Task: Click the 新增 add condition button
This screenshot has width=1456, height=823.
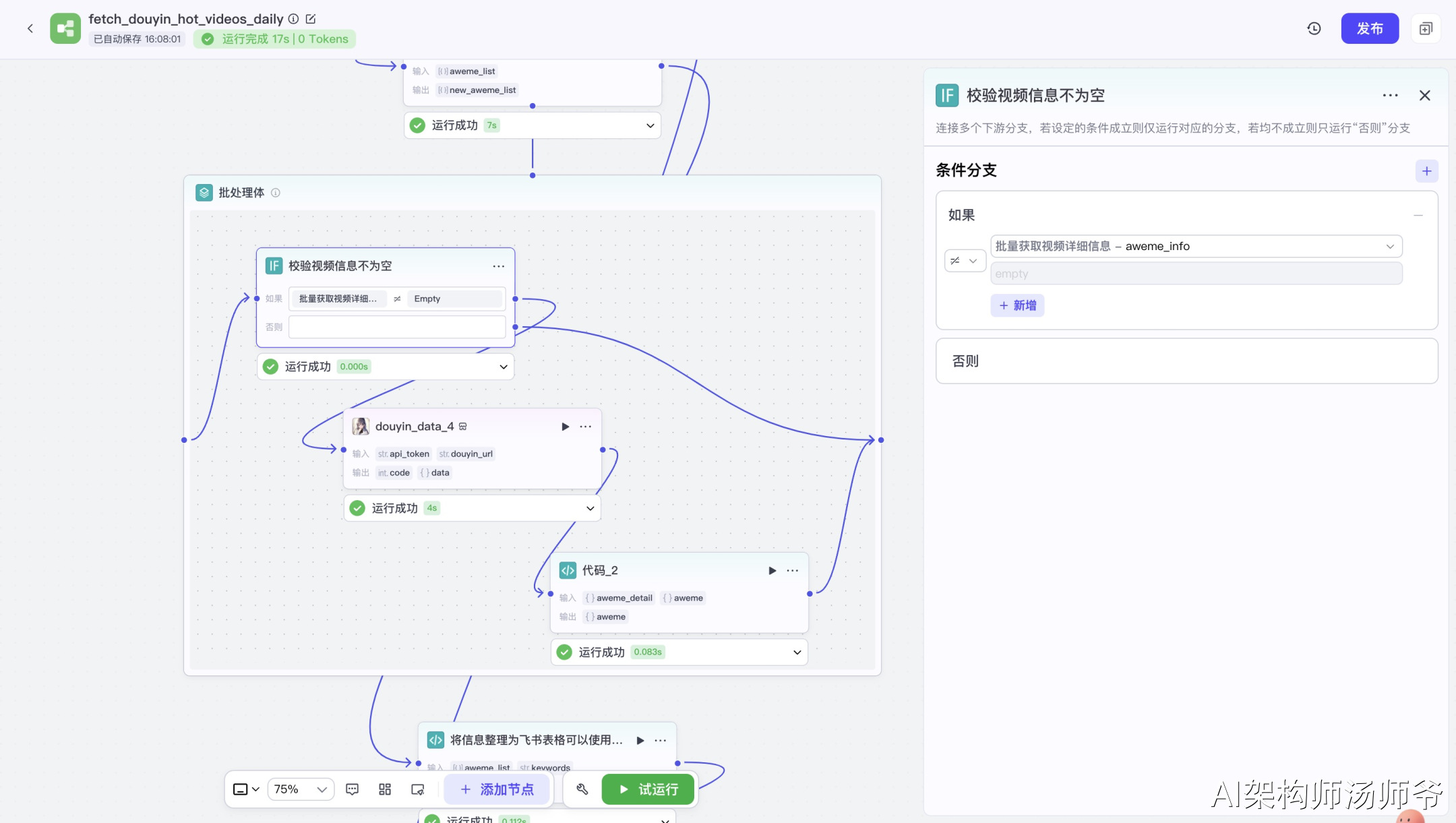Action: pyautogui.click(x=1017, y=305)
